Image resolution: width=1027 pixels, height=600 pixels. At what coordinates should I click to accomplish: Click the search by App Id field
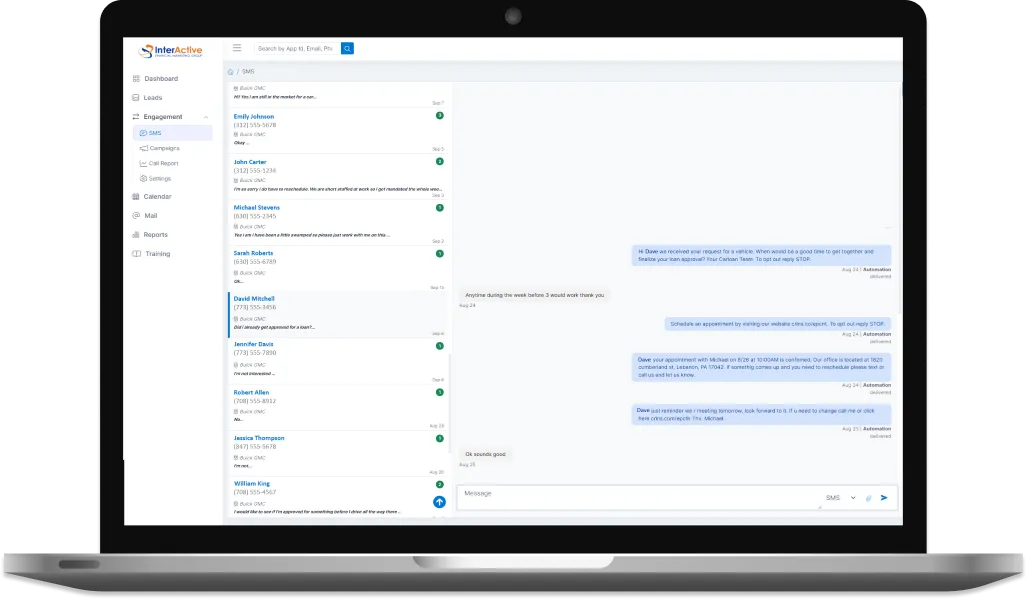[297, 48]
